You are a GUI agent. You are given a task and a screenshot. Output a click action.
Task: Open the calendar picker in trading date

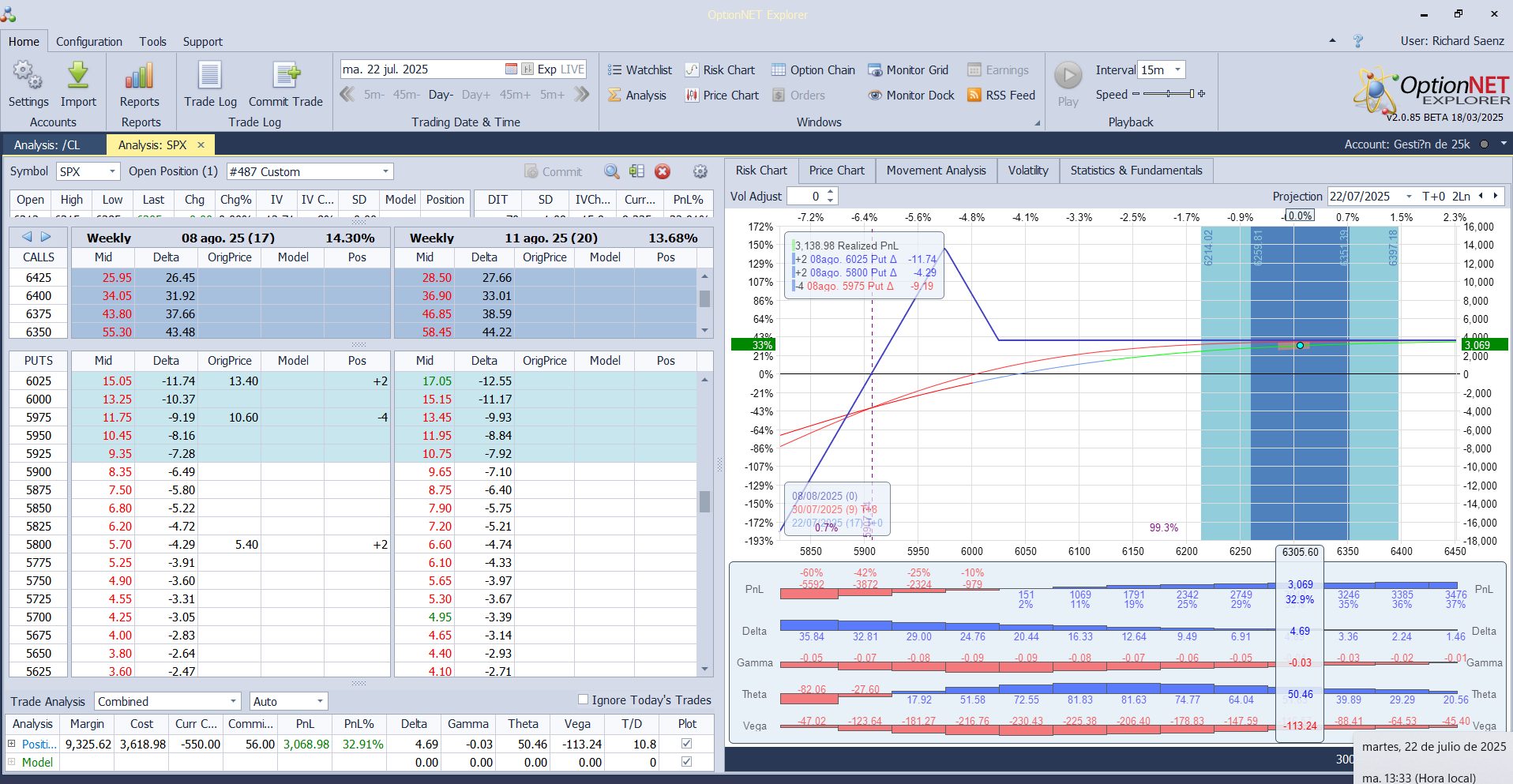pos(511,69)
